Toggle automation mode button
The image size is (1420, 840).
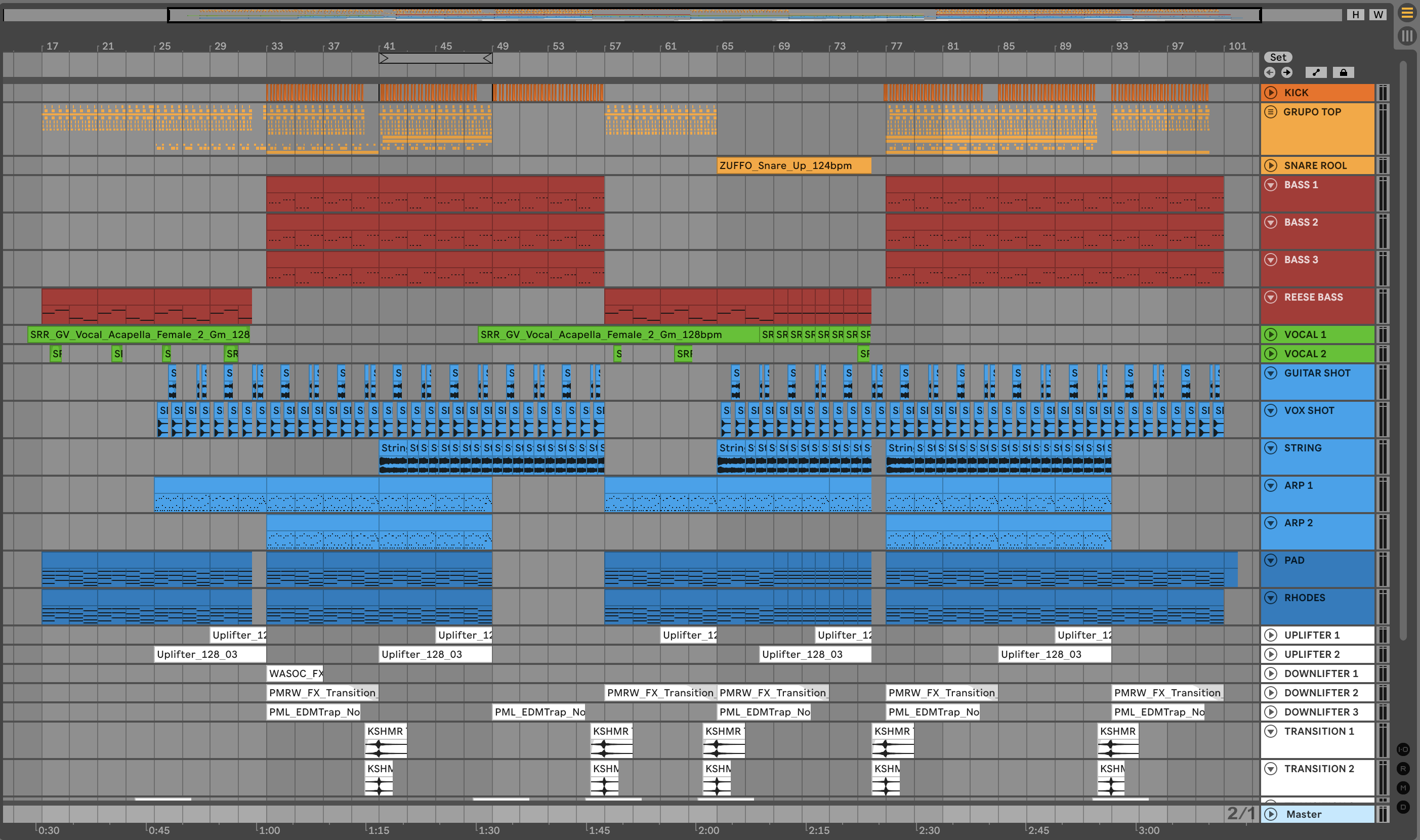click(1316, 72)
